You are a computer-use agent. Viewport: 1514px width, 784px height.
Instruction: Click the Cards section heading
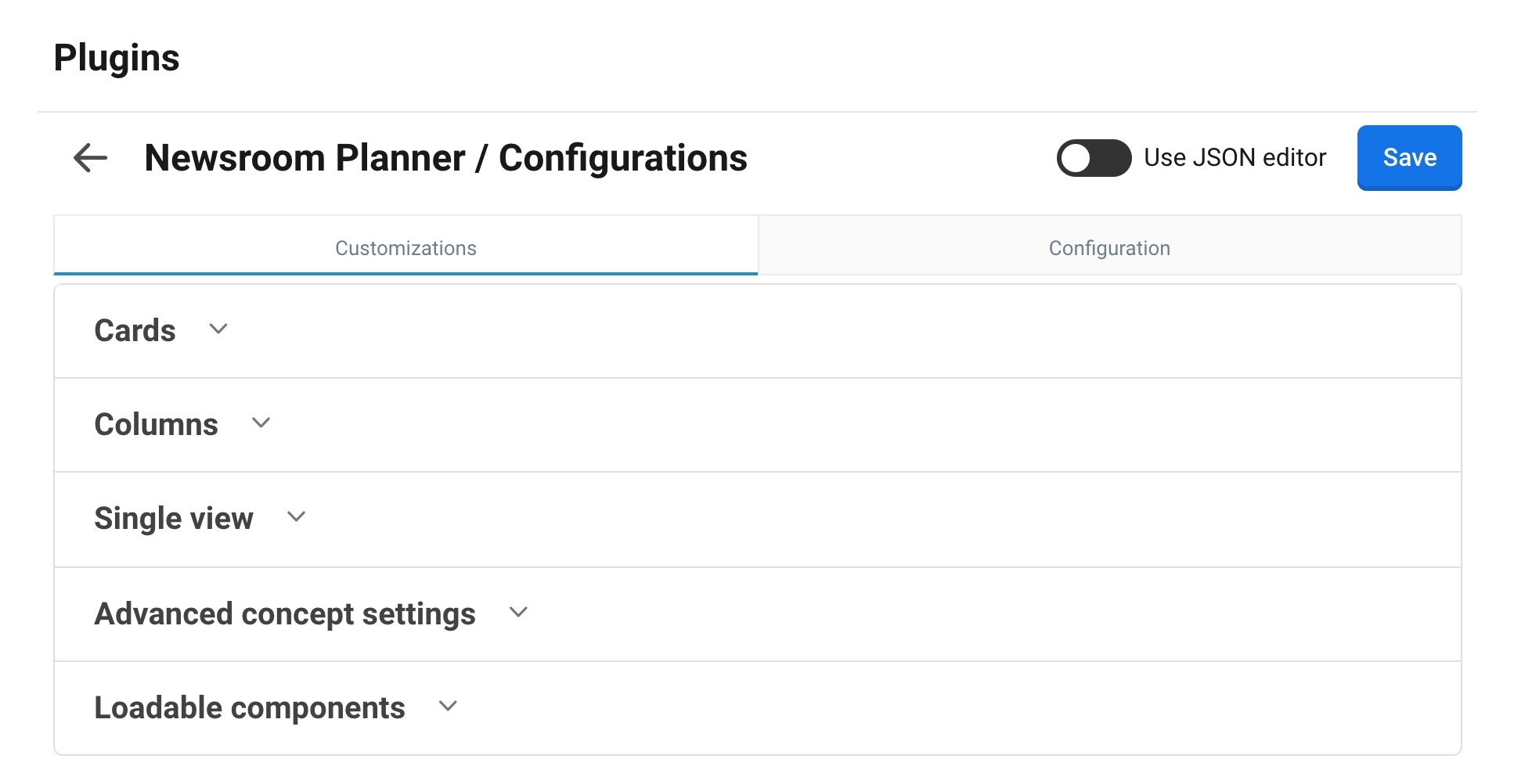[135, 331]
